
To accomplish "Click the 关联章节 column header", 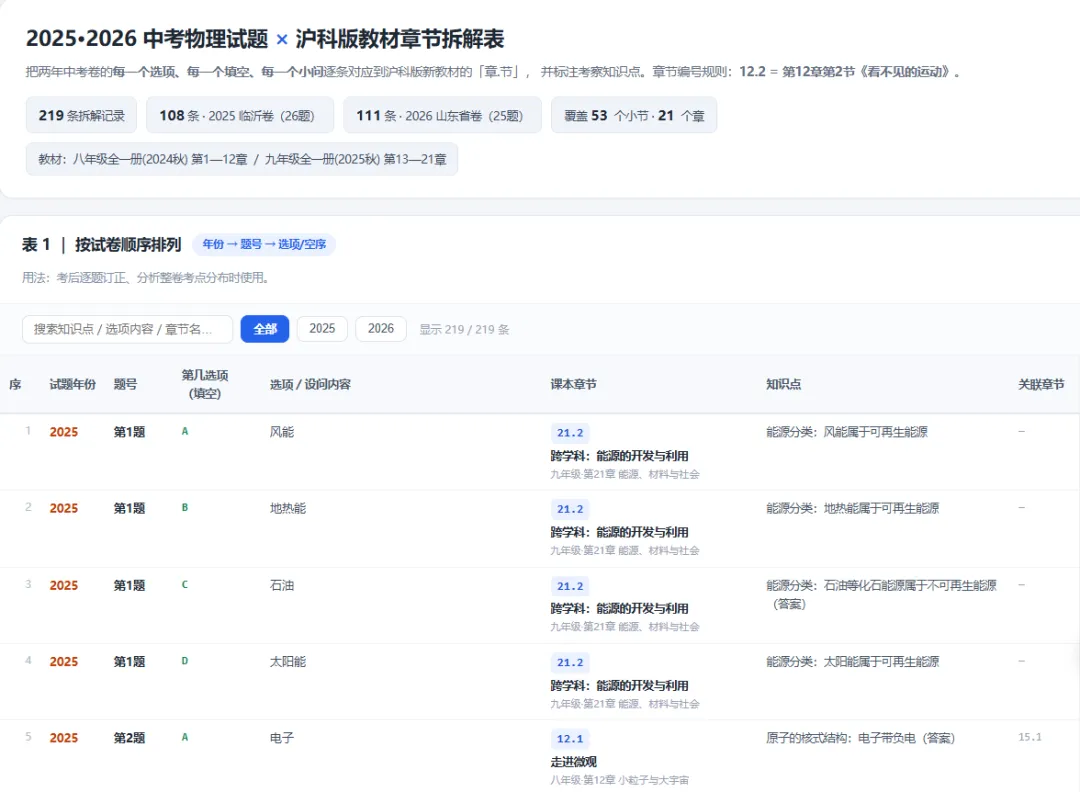I will coord(1041,384).
